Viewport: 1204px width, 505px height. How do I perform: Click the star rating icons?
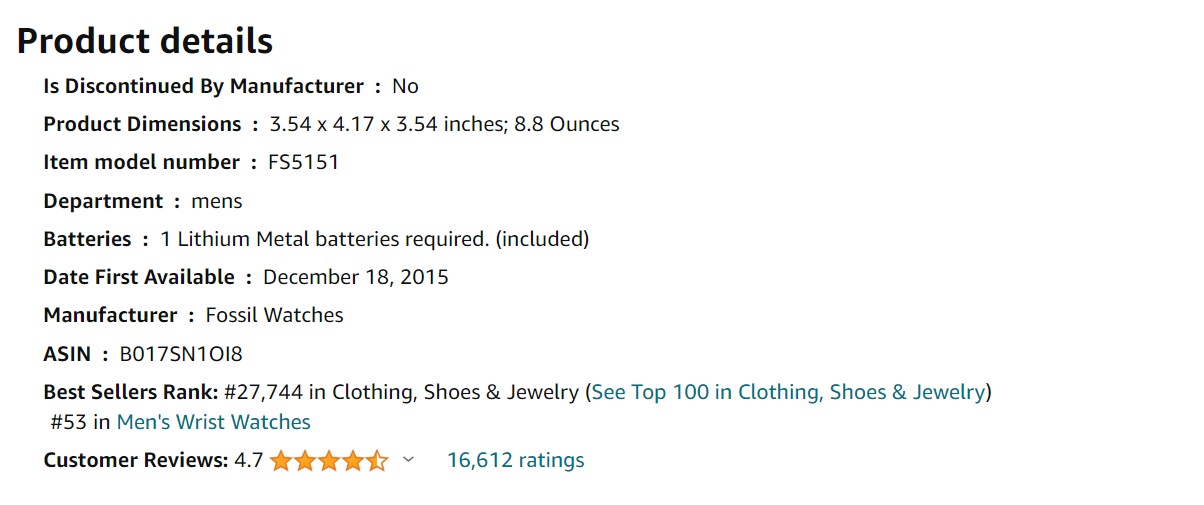[x=329, y=461]
